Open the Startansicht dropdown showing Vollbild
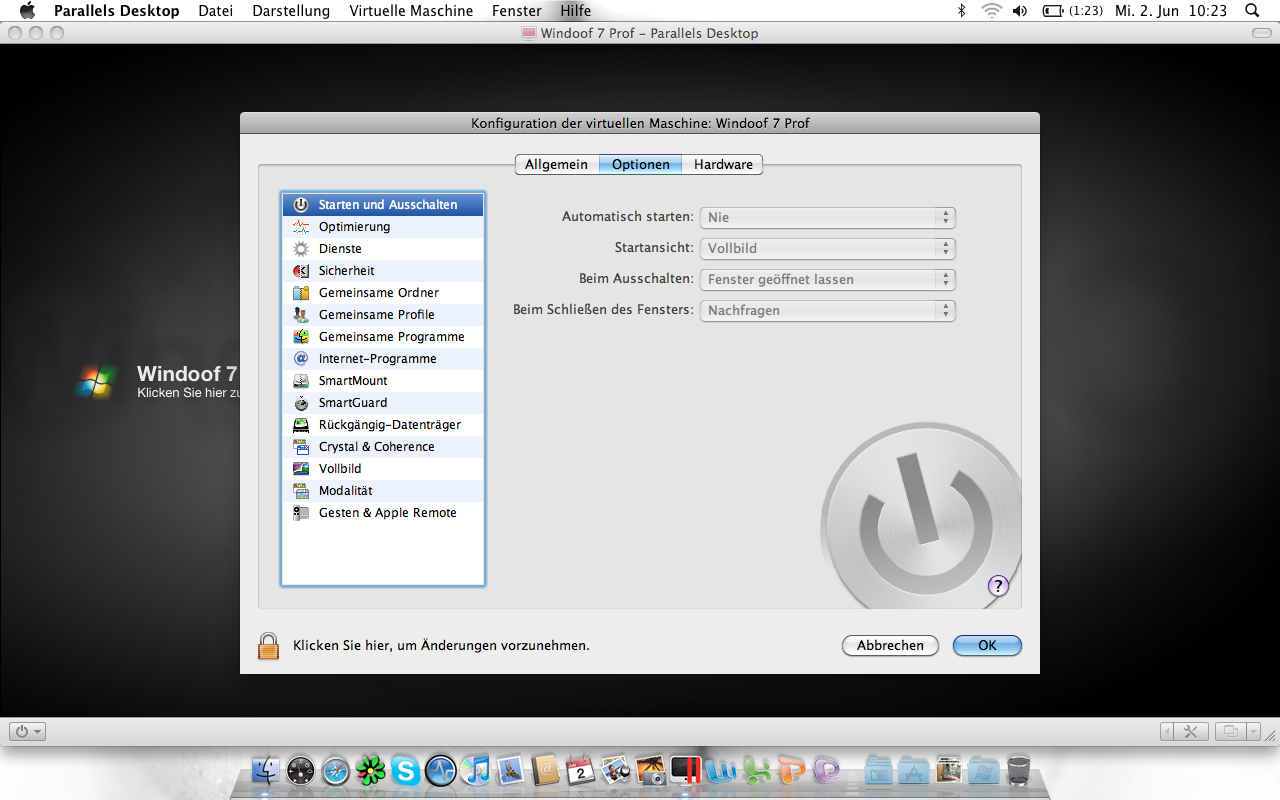The width and height of the screenshot is (1280, 800). 828,248
